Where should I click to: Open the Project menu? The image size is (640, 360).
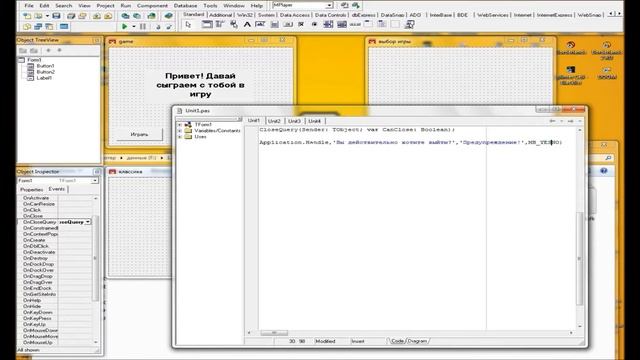pos(105,6)
